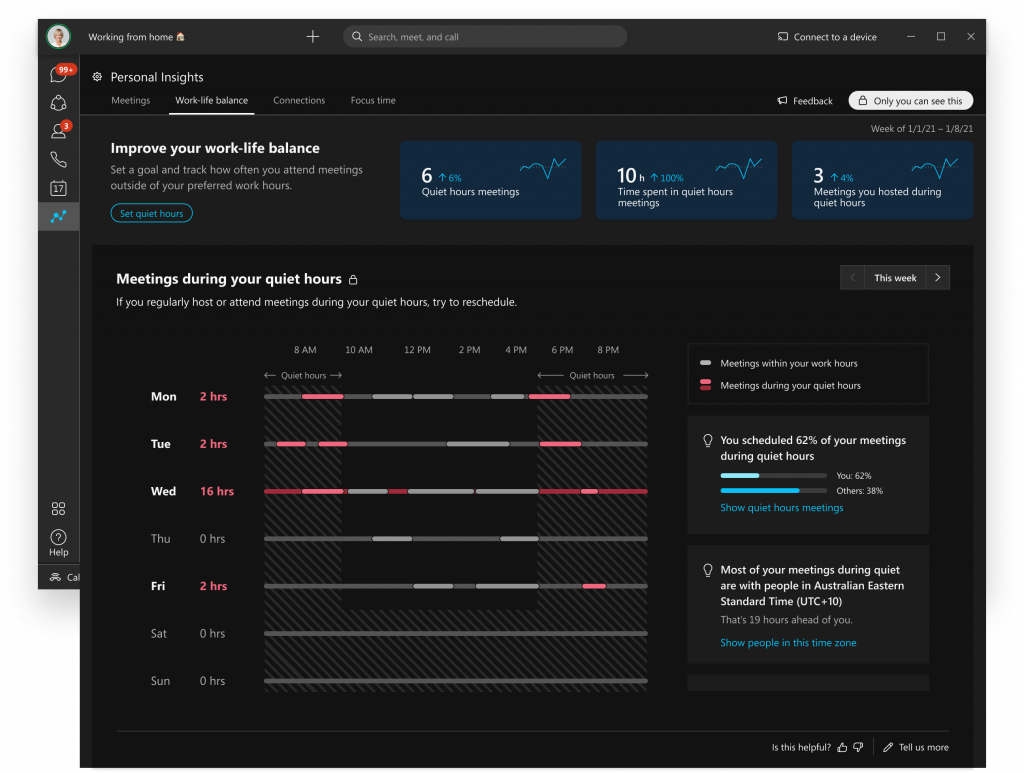The image size is (1024, 773).
Task: Click the Set quiet hours button
Action: (x=151, y=213)
